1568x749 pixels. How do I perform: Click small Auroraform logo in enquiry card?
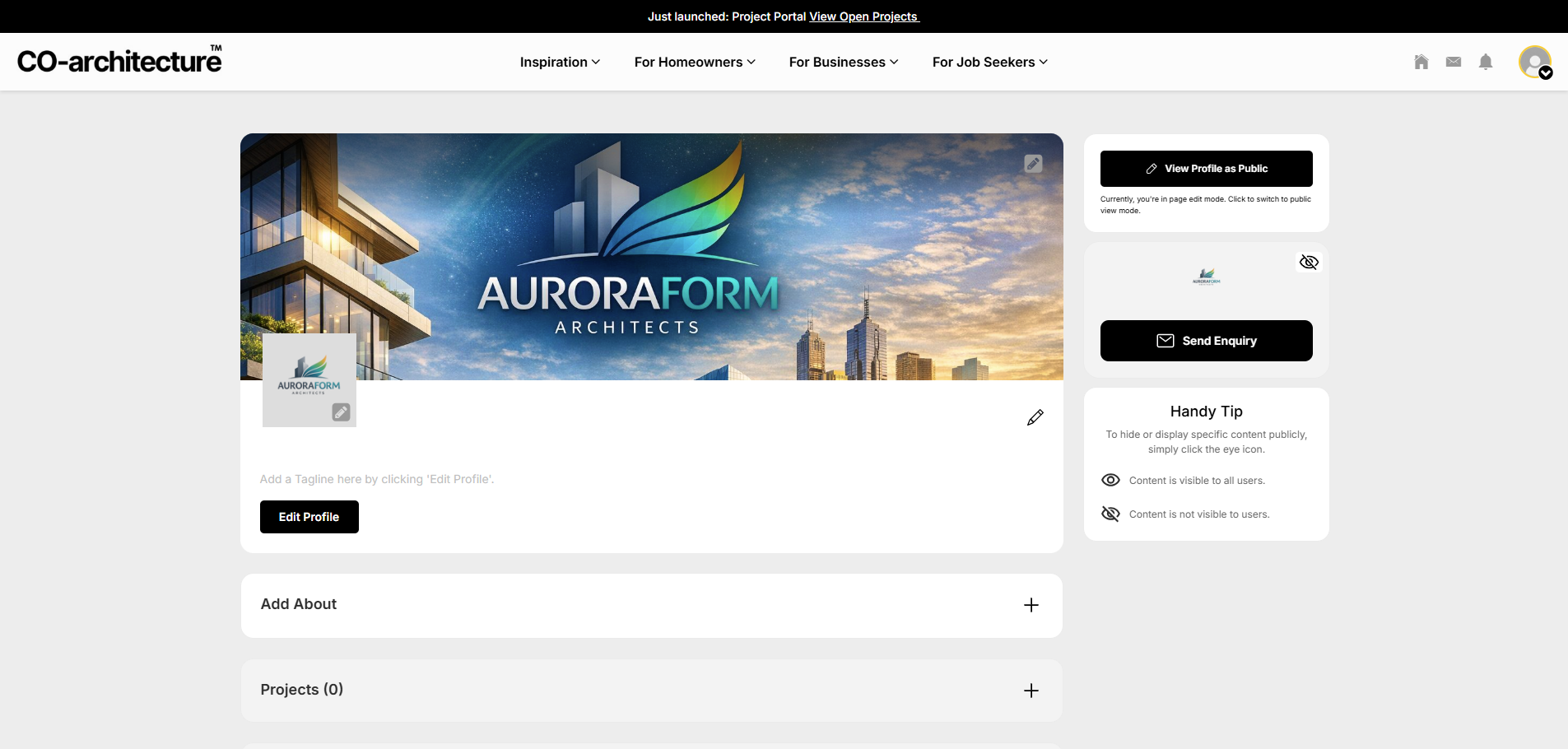click(x=1207, y=277)
